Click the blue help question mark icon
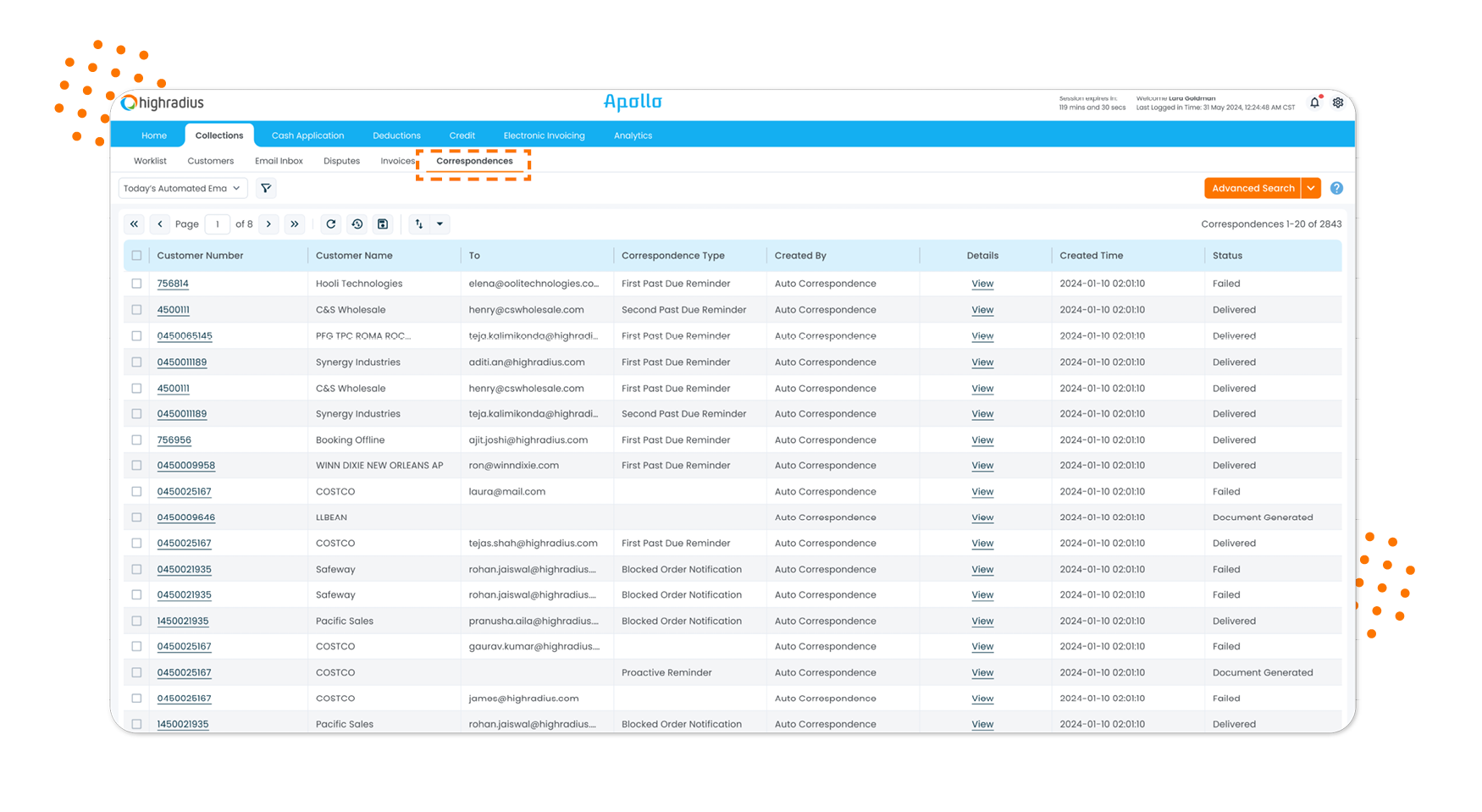 tap(1336, 188)
